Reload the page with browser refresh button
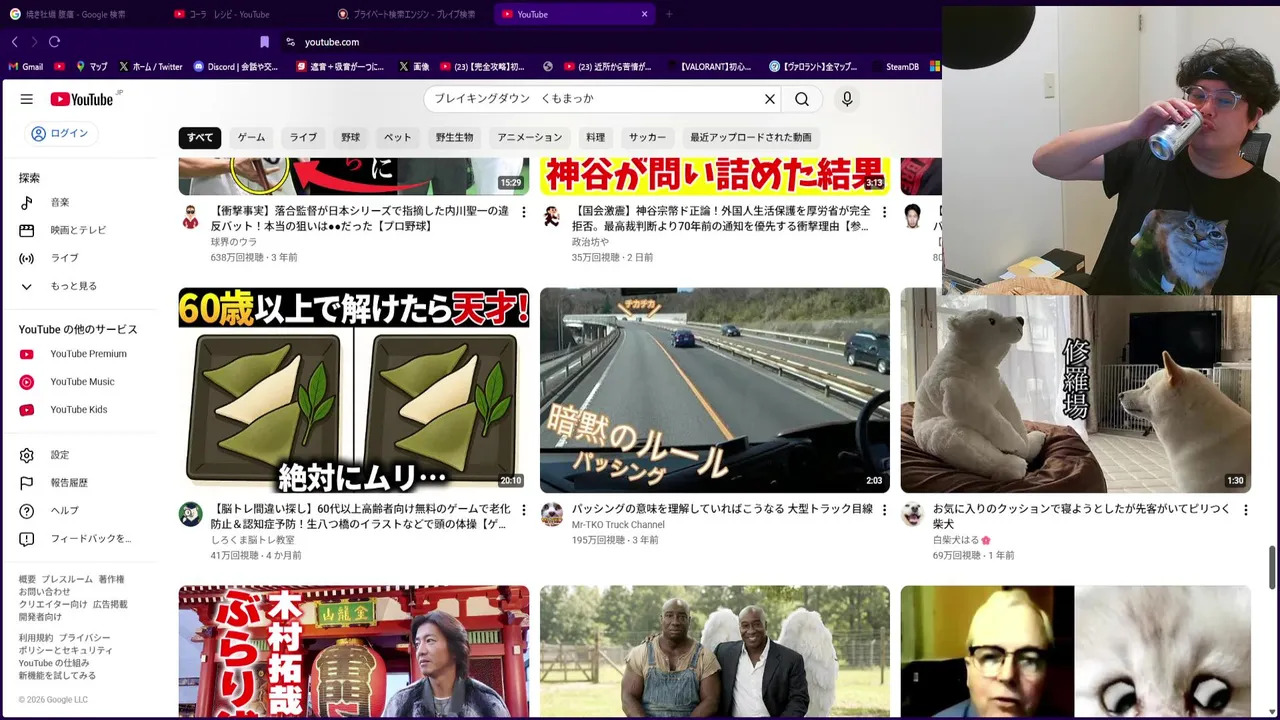The image size is (1280, 720). (x=54, y=42)
